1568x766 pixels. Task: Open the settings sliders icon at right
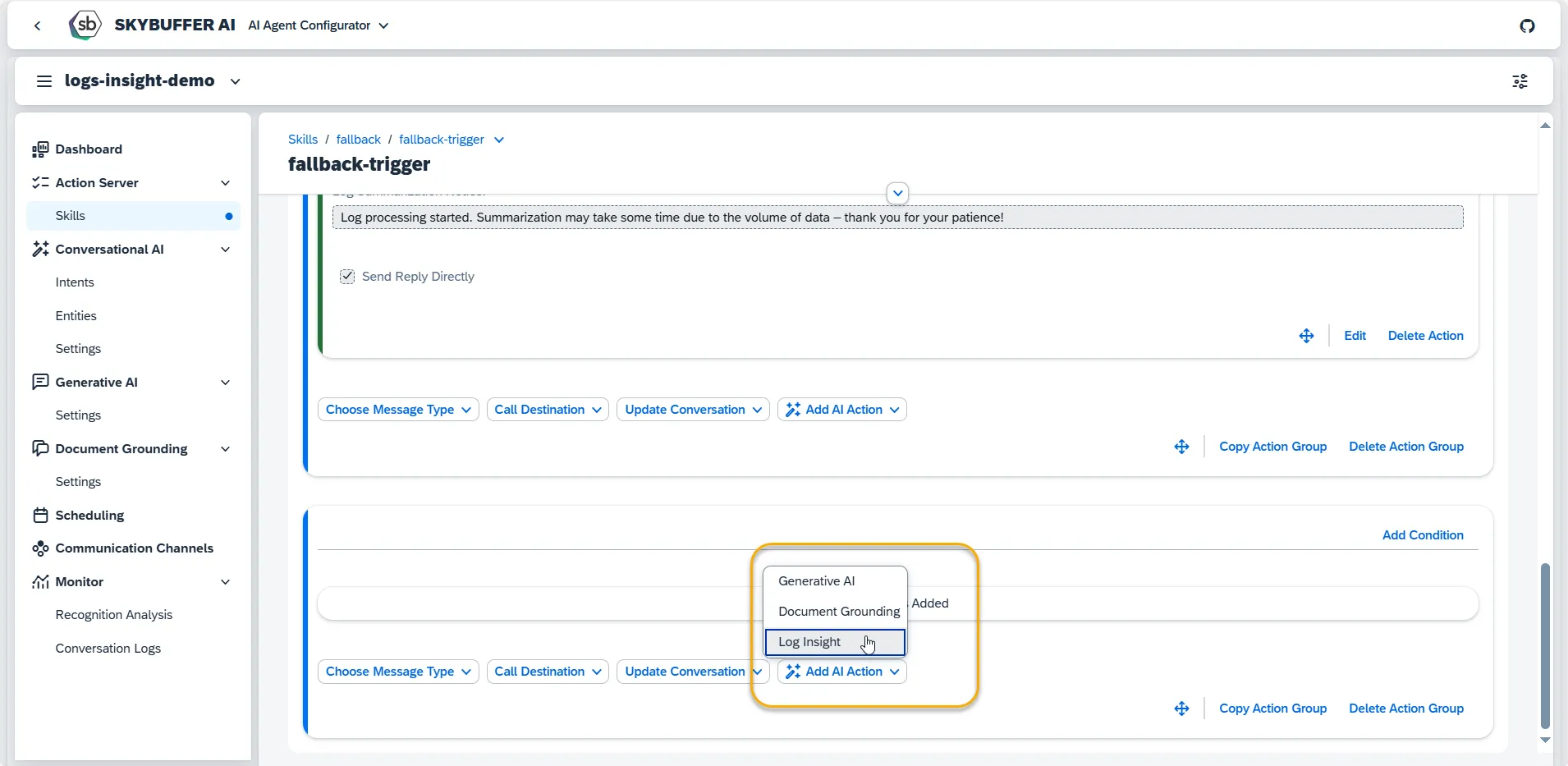1520,81
